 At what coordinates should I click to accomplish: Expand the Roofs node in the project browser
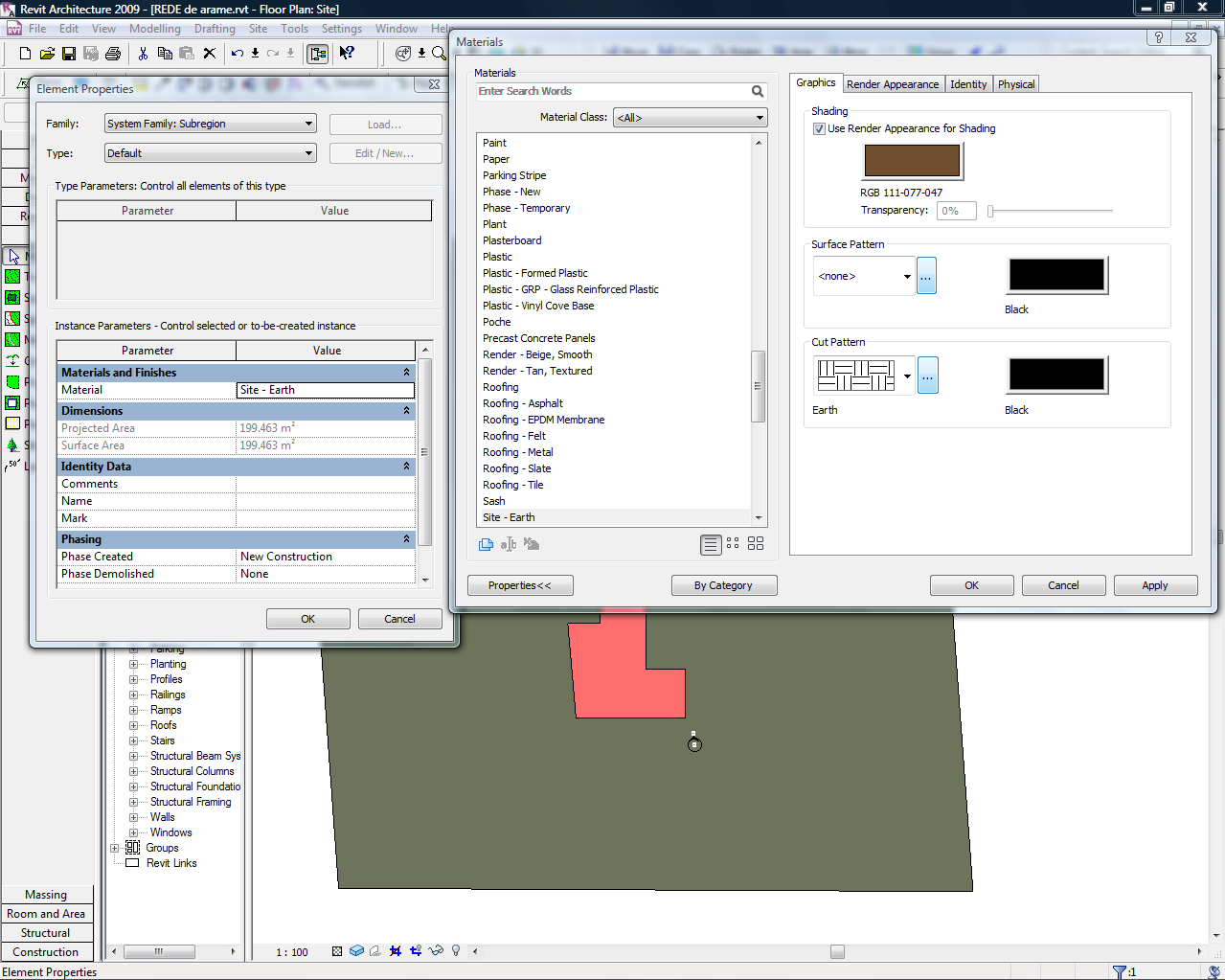[x=134, y=725]
